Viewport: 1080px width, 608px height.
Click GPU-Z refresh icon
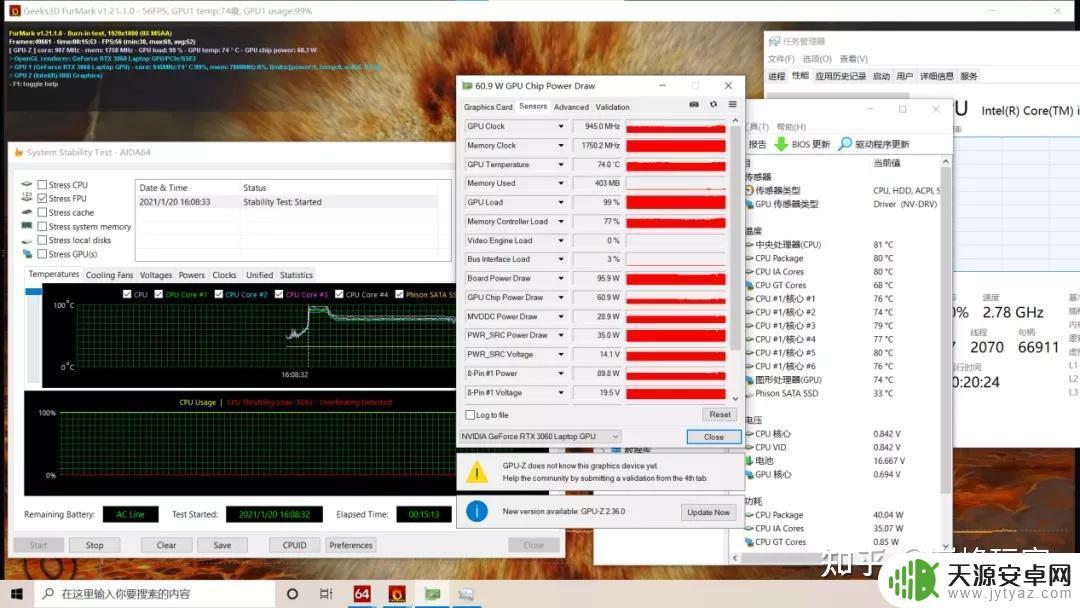pos(714,105)
